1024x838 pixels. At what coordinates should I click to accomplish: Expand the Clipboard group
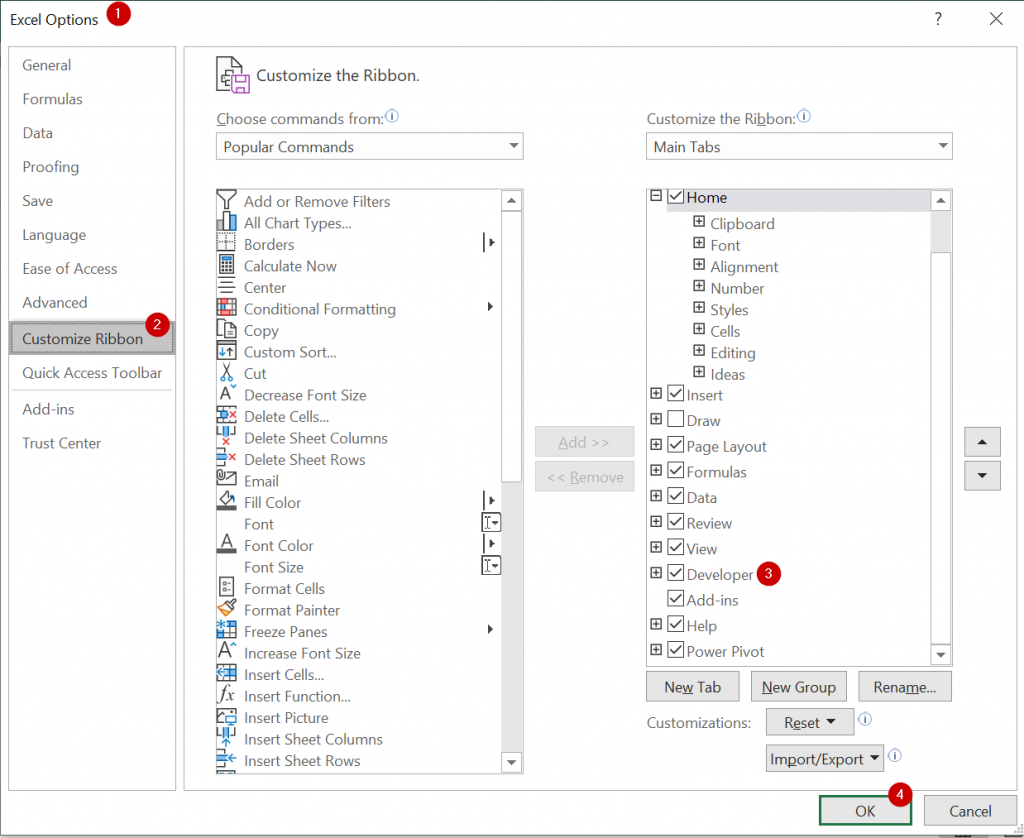(x=699, y=221)
